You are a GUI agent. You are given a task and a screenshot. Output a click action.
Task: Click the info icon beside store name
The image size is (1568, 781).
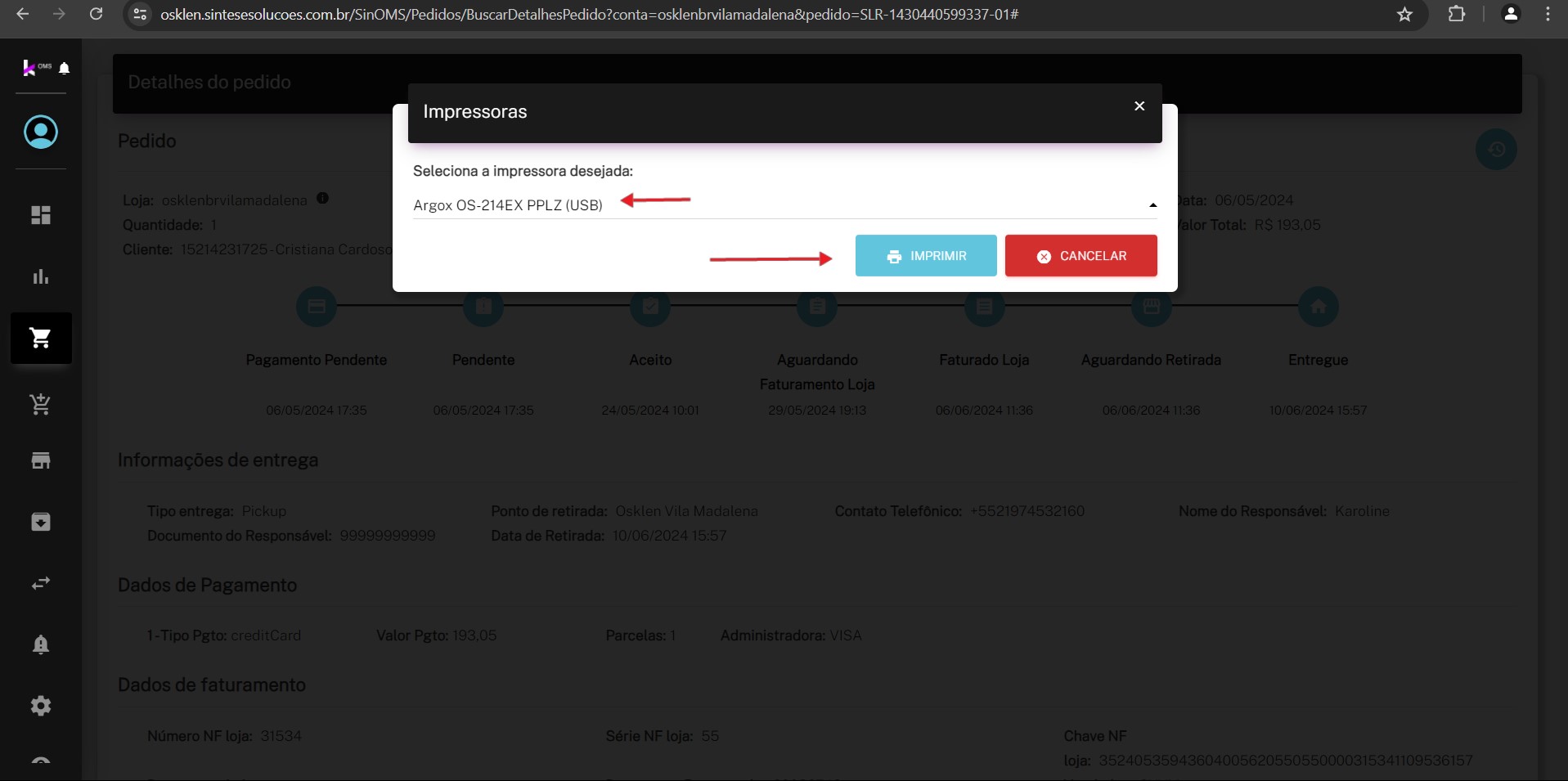click(x=322, y=199)
